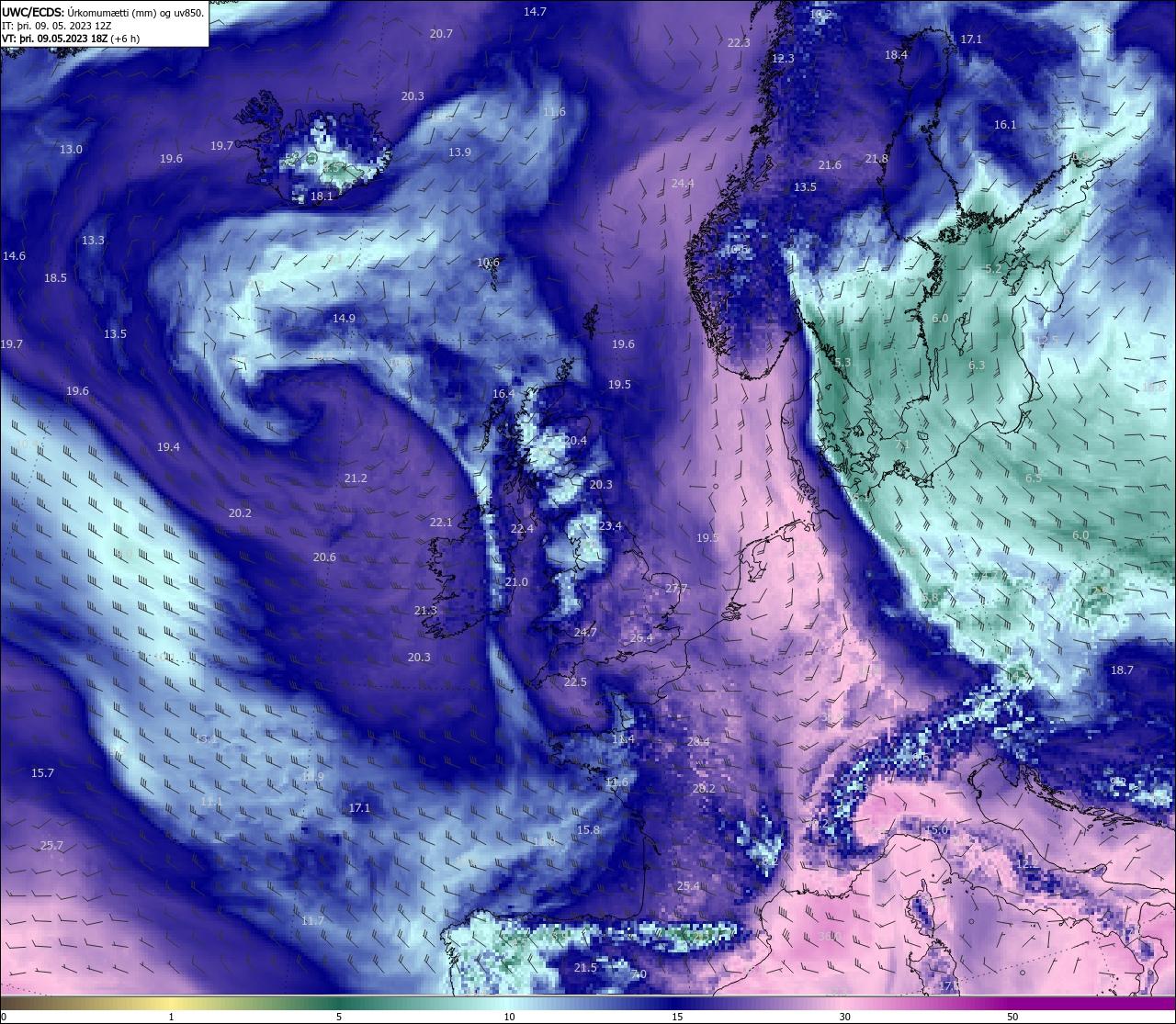Click the map value '6.3' over the Baltic
1176x1024 pixels.
[x=977, y=366]
